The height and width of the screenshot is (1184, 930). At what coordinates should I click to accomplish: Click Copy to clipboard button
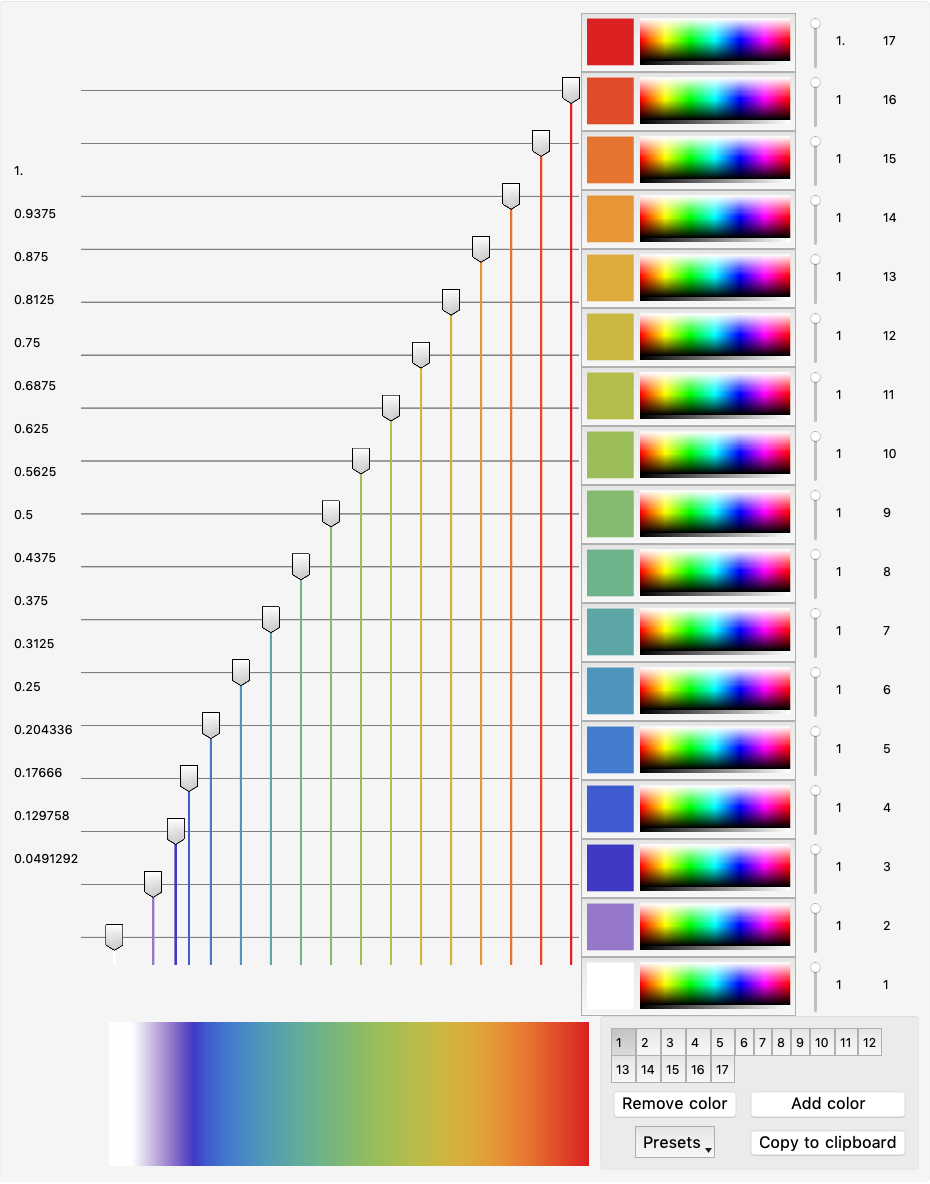pos(827,1142)
